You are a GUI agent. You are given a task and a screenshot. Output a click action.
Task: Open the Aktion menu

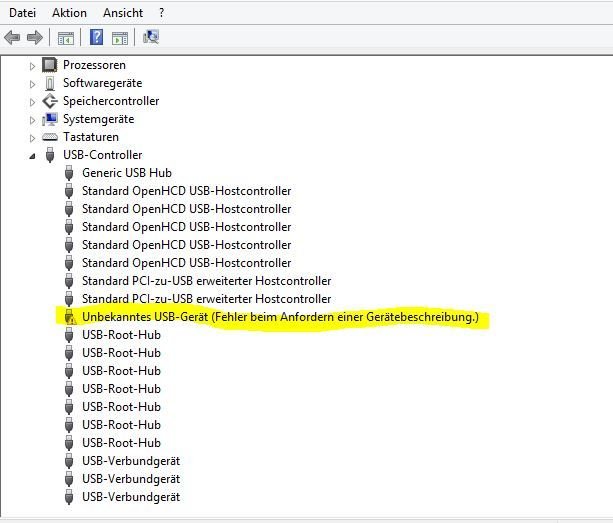[x=67, y=13]
